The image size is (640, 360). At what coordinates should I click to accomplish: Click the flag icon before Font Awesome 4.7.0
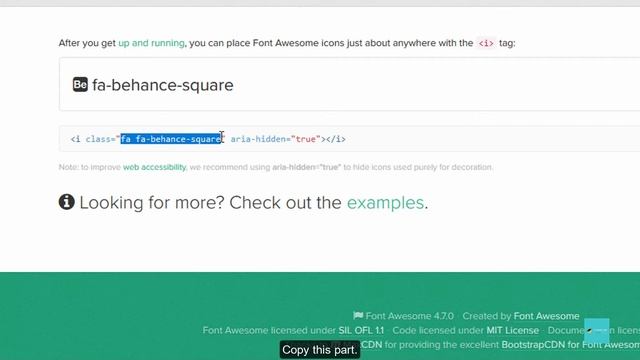point(358,316)
